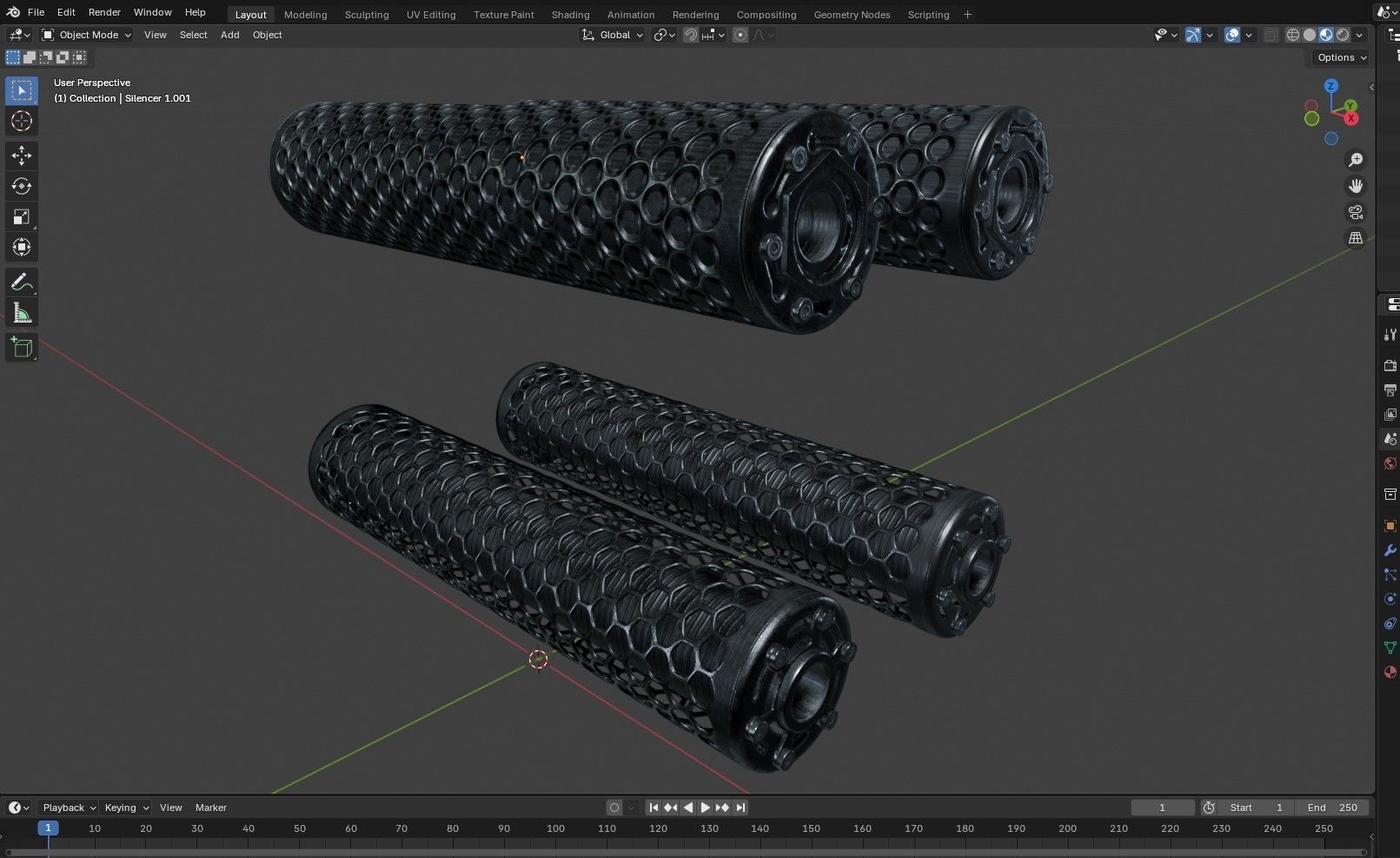The image size is (1400, 858).
Task: Open the Modifiers wrench tab
Action: (x=1390, y=550)
